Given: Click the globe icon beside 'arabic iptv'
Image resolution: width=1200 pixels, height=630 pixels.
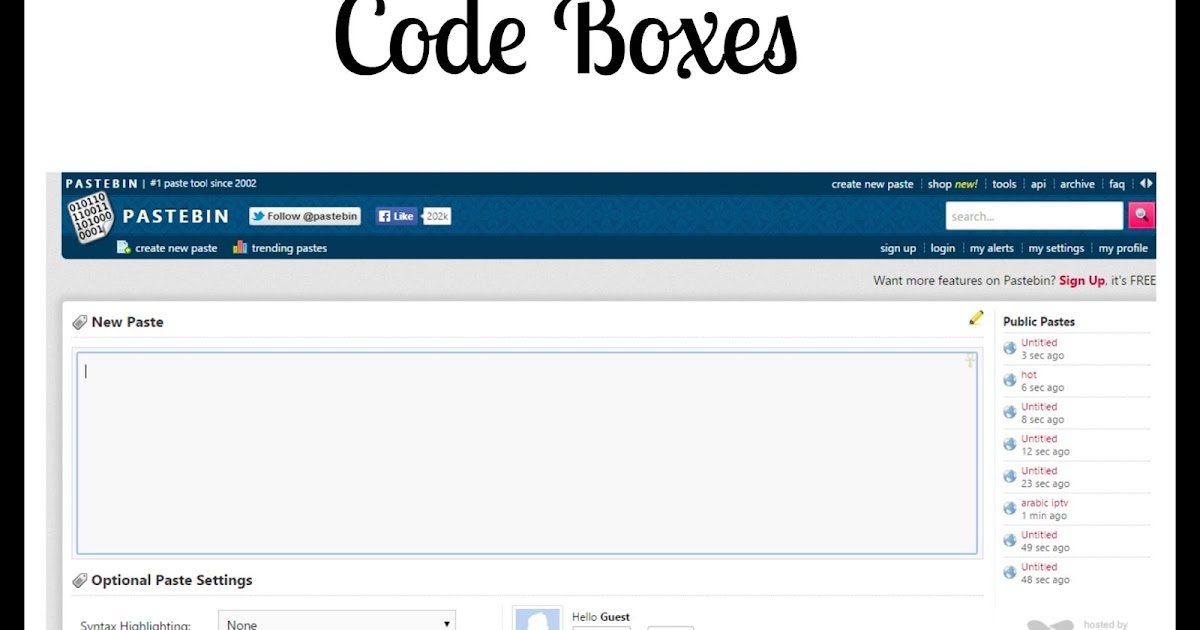Looking at the screenshot, I should [x=1010, y=508].
